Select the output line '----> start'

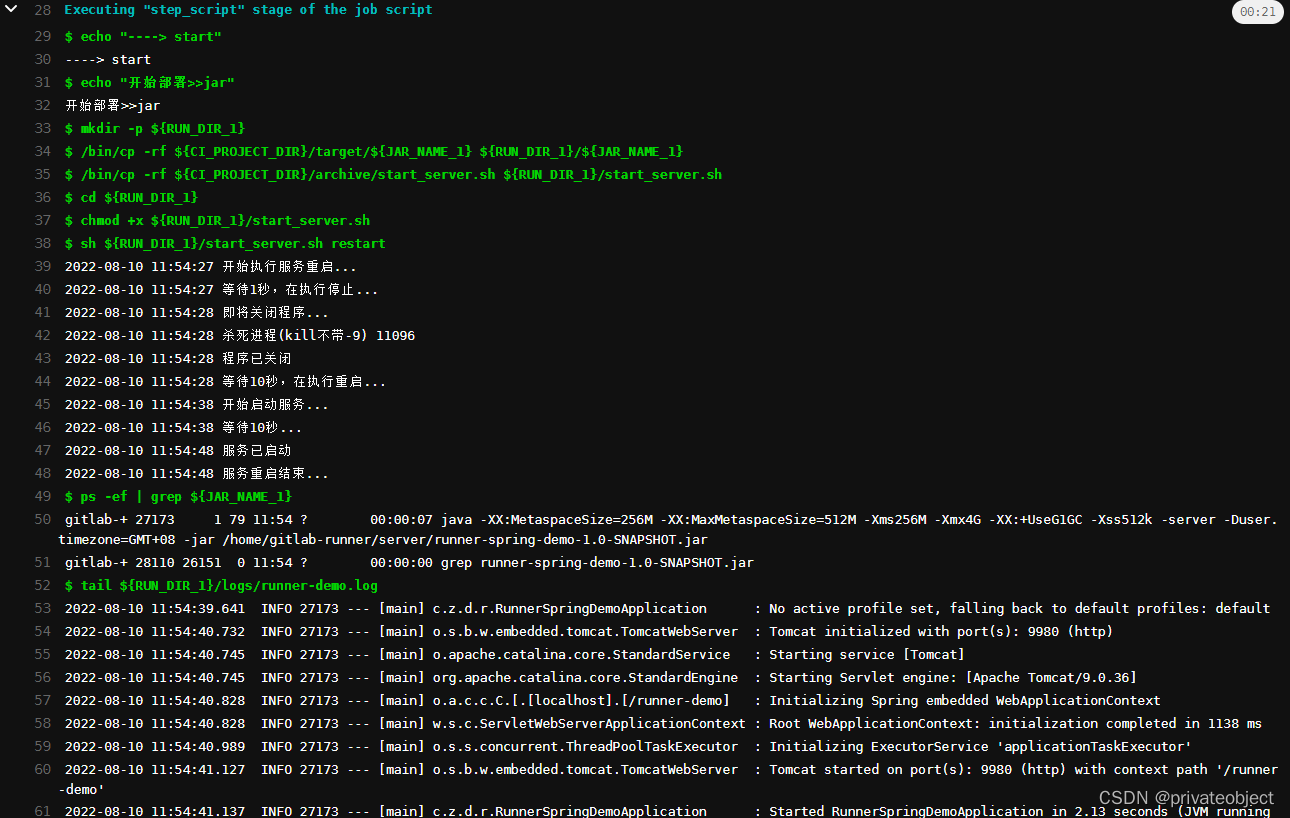(x=108, y=59)
